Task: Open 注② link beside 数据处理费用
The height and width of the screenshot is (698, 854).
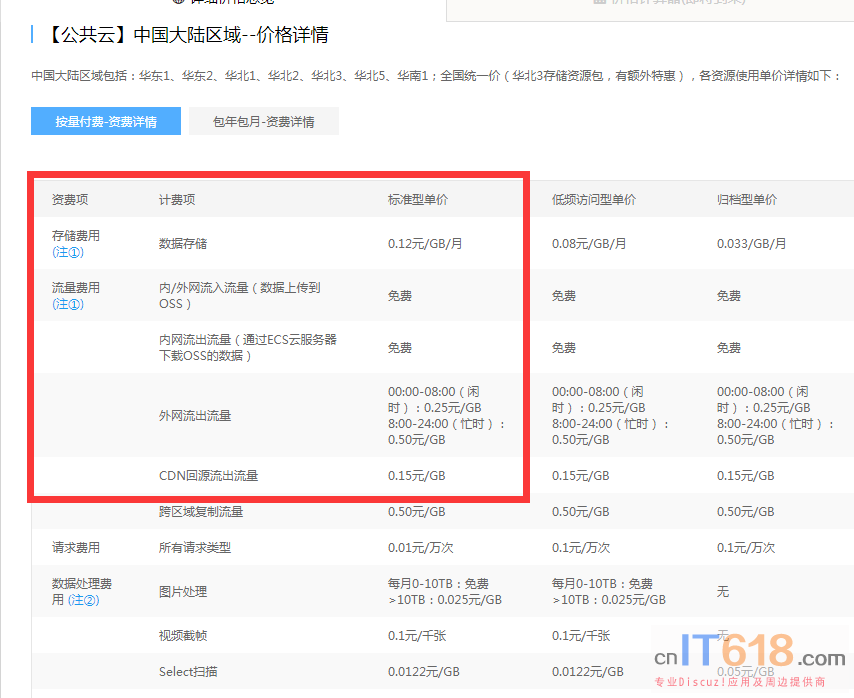Action: coord(84,600)
